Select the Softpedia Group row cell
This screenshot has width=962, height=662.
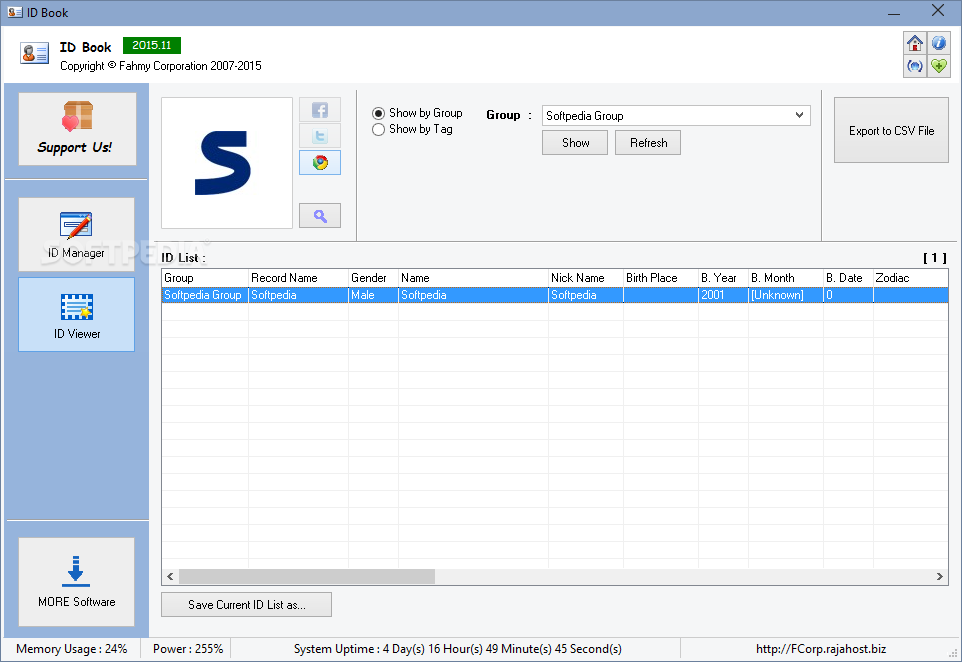[x=205, y=295]
